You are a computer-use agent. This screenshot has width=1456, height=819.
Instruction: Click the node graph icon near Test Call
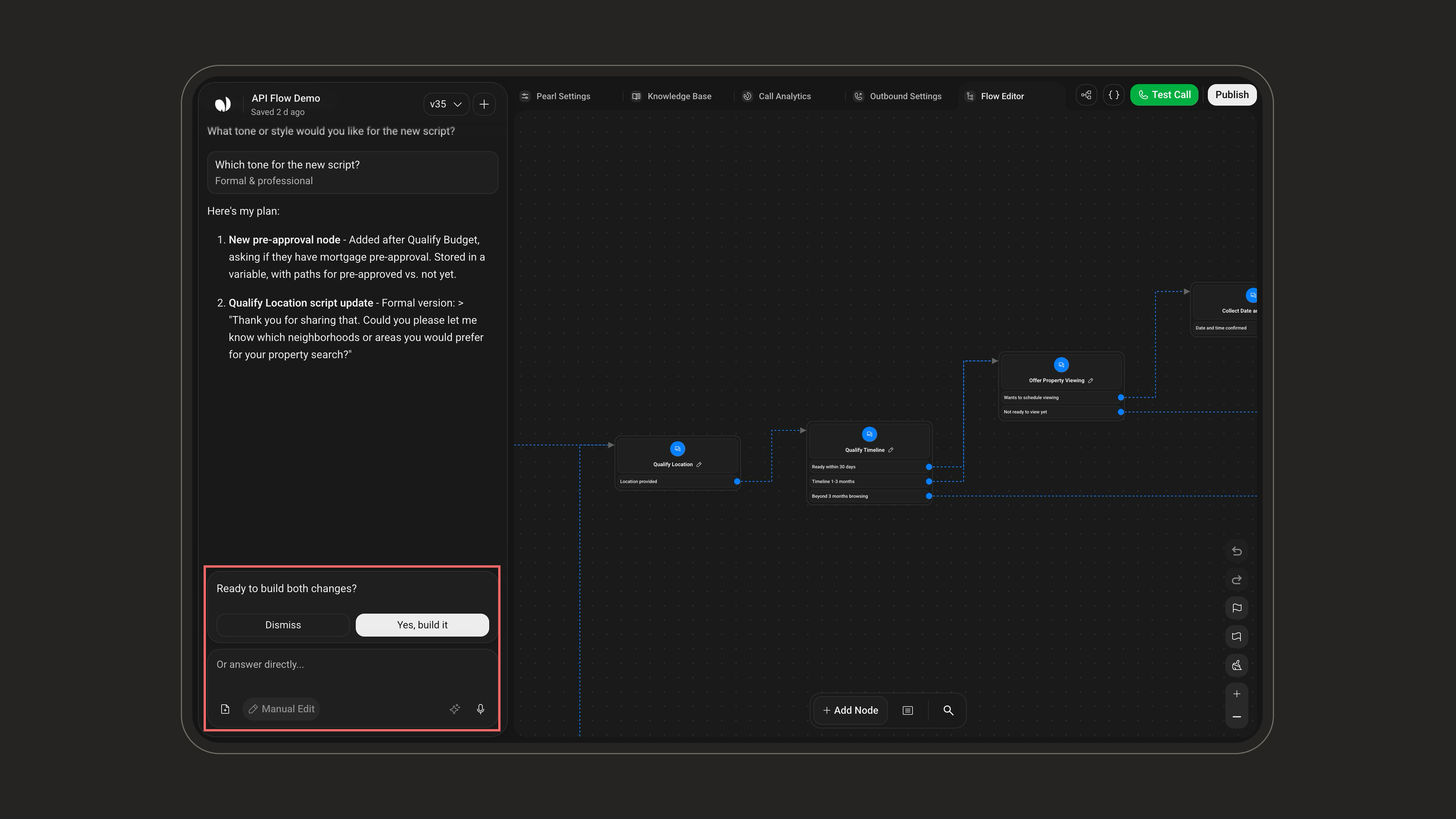1086,95
